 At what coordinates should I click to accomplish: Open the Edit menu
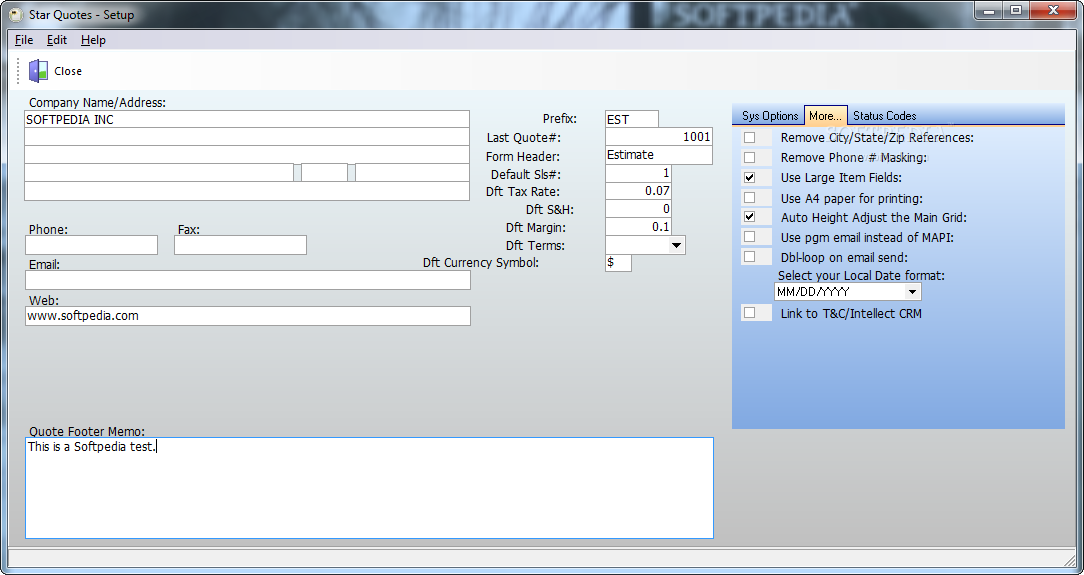[x=57, y=40]
